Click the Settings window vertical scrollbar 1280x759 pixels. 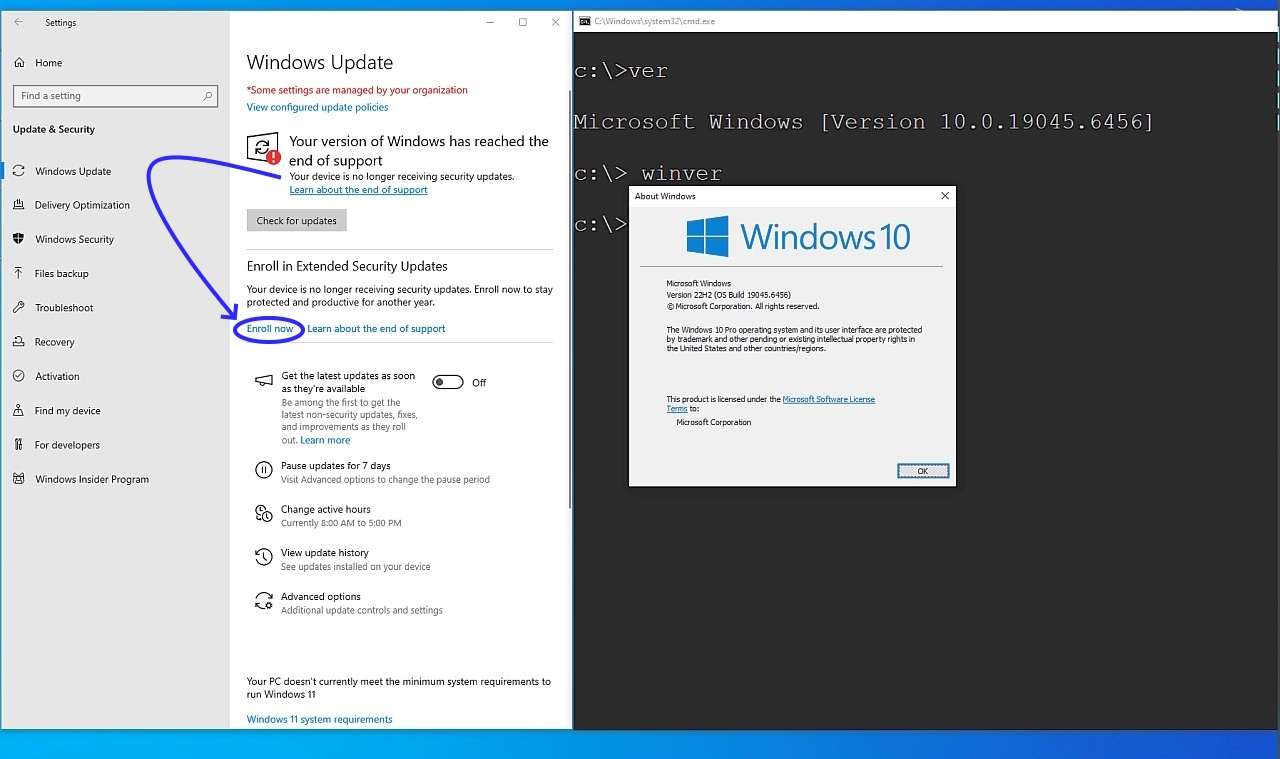click(569, 300)
